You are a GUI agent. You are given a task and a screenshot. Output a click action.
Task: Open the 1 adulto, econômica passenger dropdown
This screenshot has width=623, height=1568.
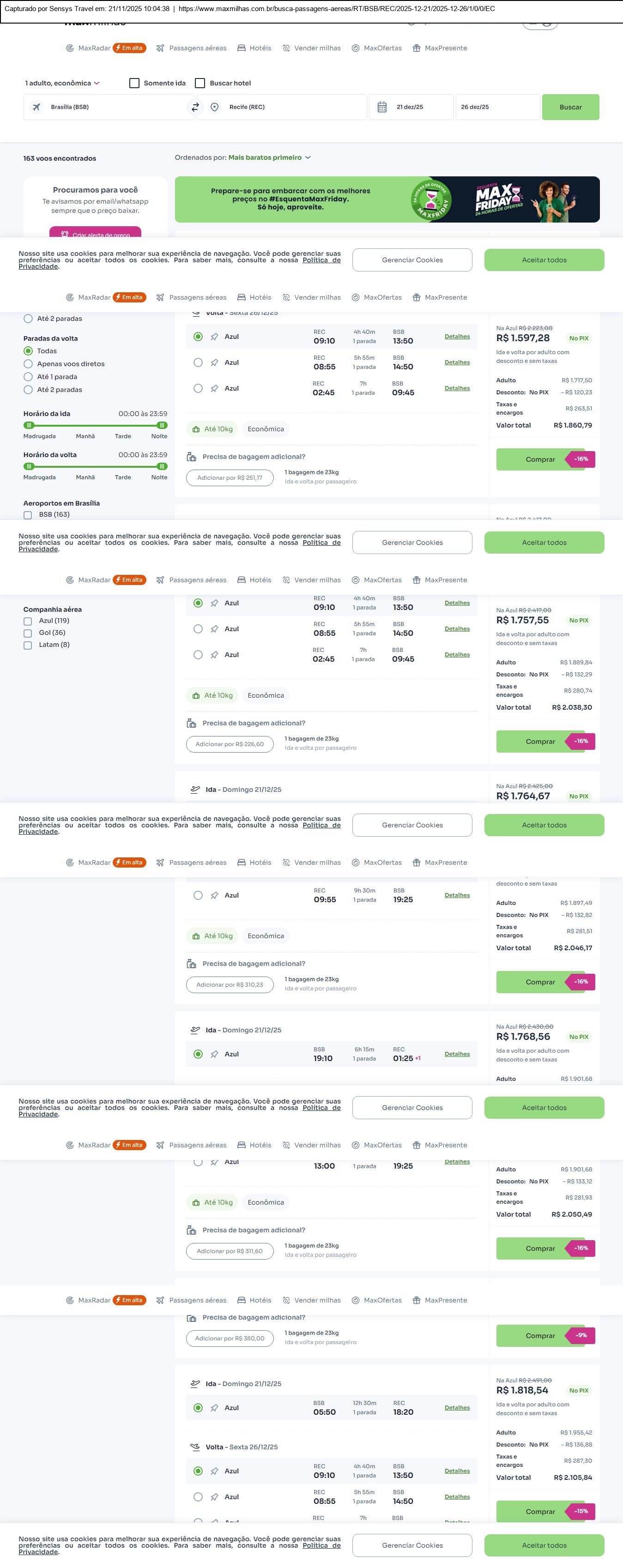[x=62, y=84]
